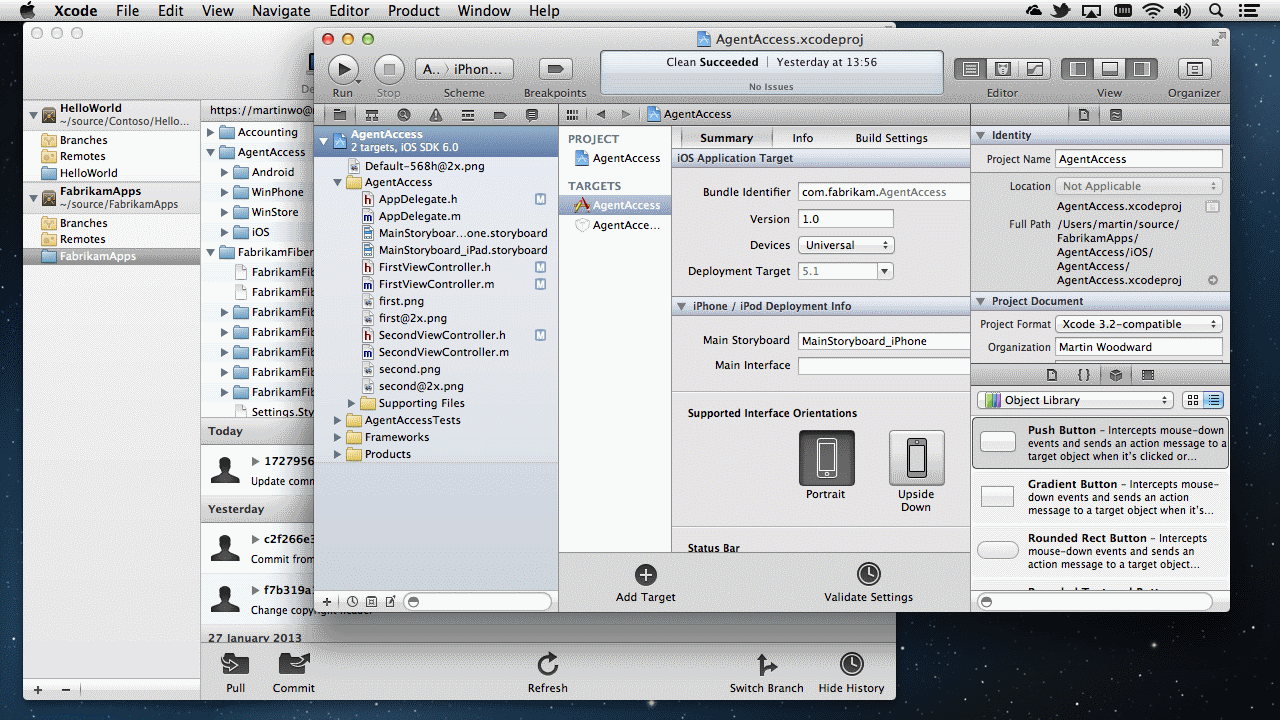Switch library to list view
The image size is (1280, 720).
[1213, 400]
